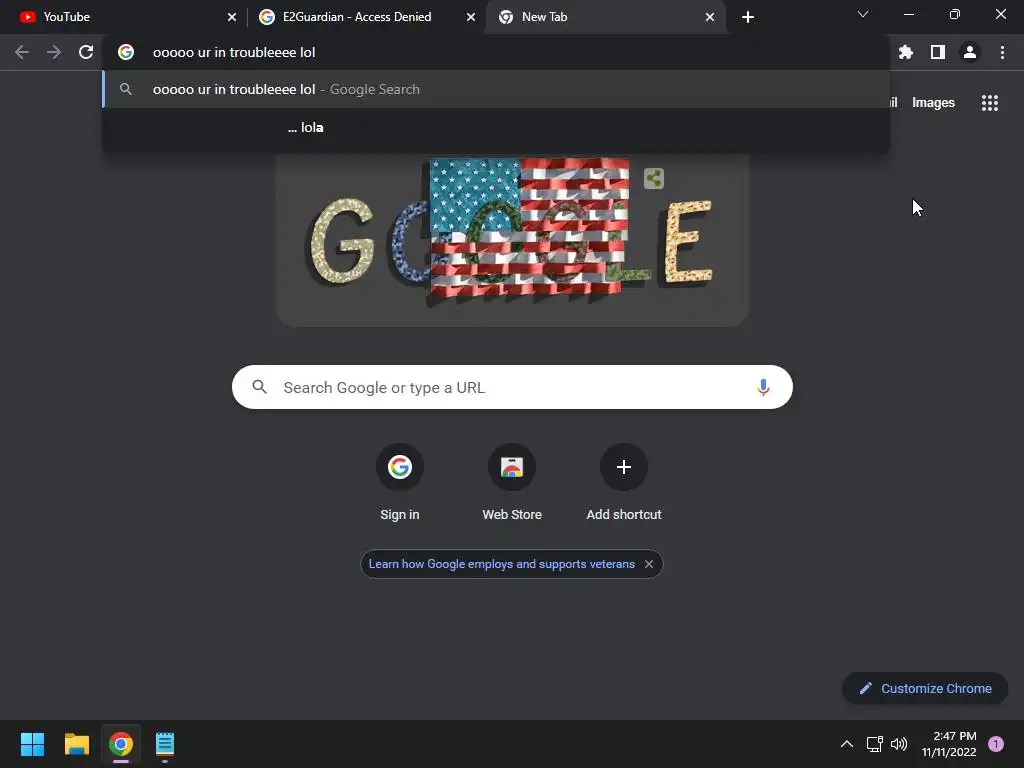Click the Veterans Day Google doodle

[x=512, y=238]
